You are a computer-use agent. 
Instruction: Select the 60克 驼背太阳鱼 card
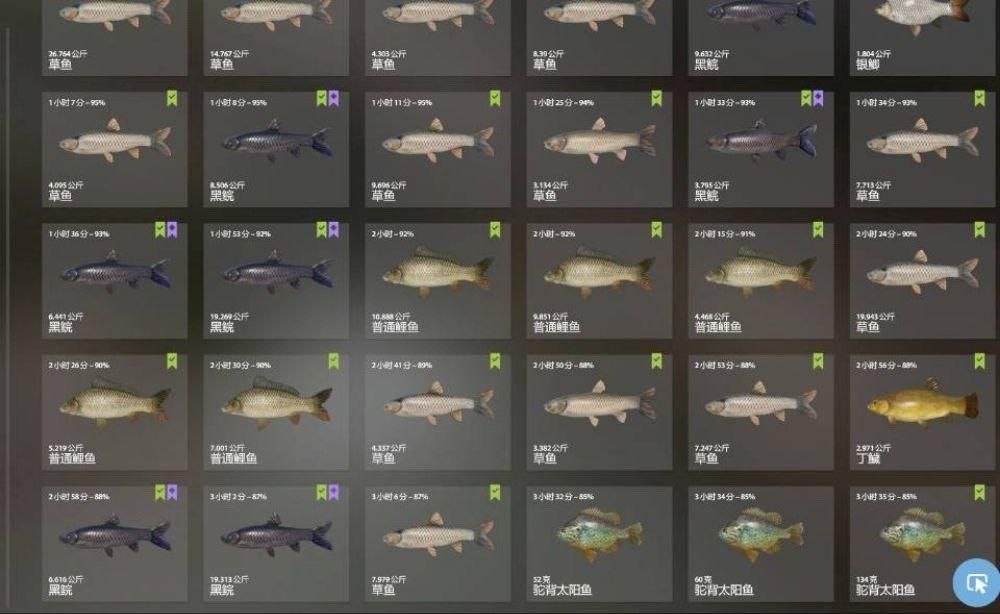pyautogui.click(x=761, y=544)
